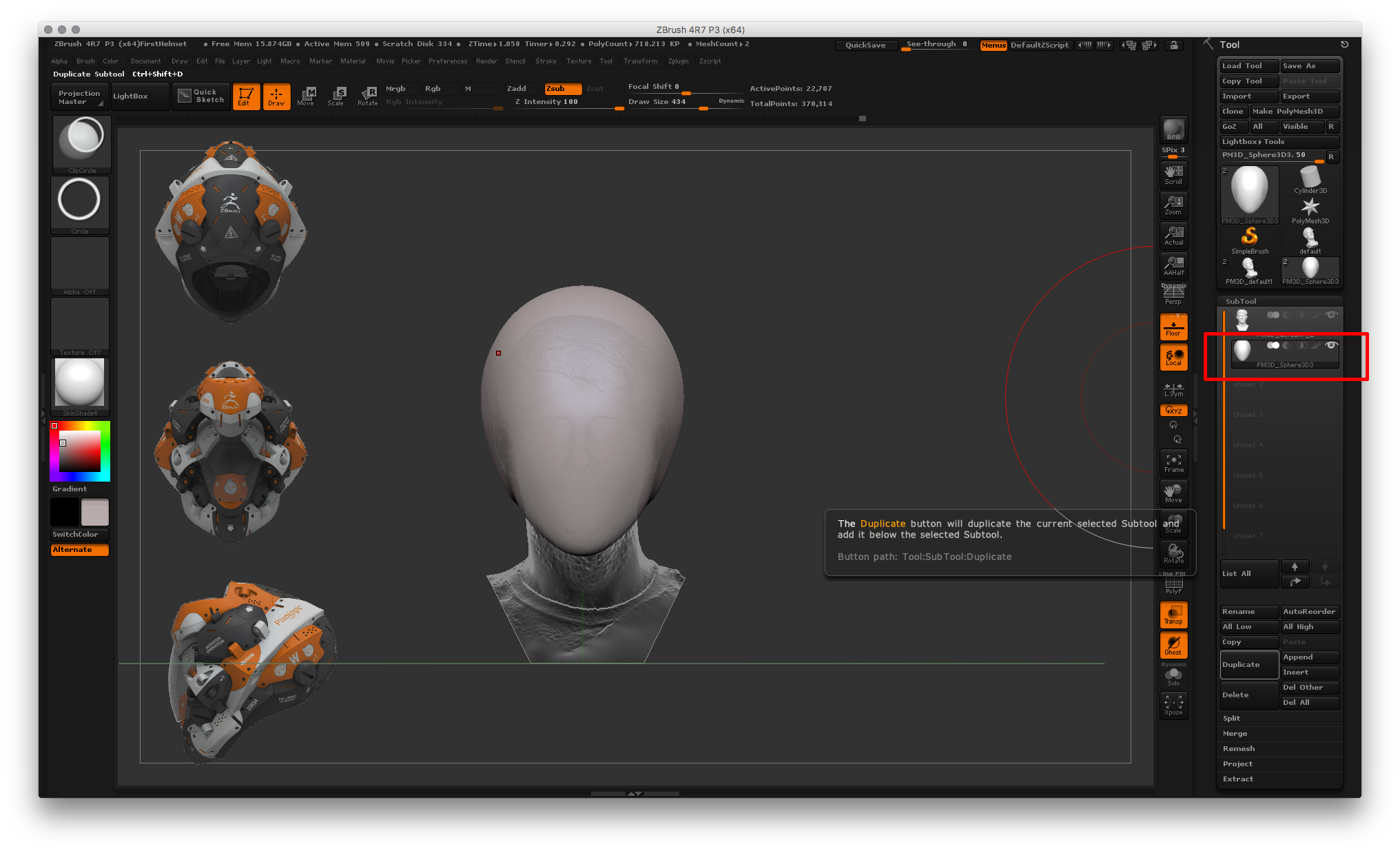This screenshot has width=1400, height=853.
Task: Open the Circle stroke type selector
Action: 80,205
